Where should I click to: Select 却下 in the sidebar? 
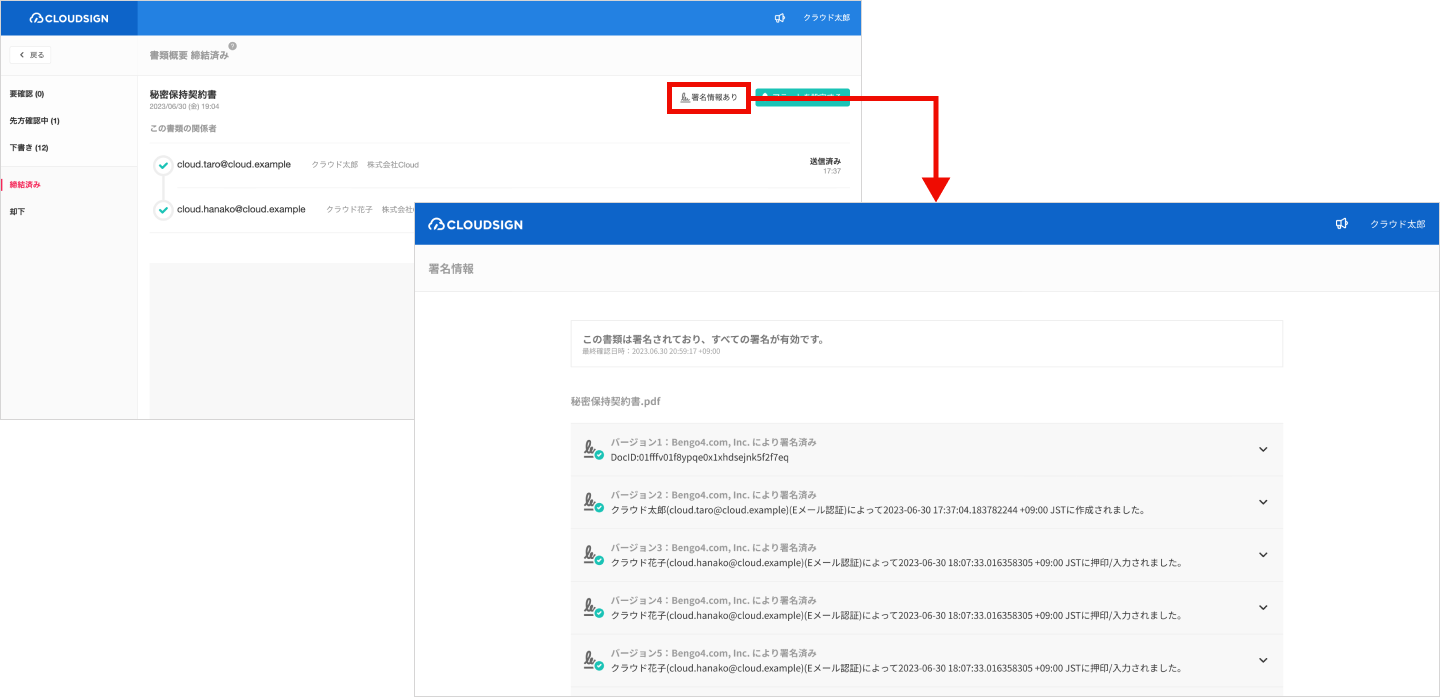click(18, 212)
